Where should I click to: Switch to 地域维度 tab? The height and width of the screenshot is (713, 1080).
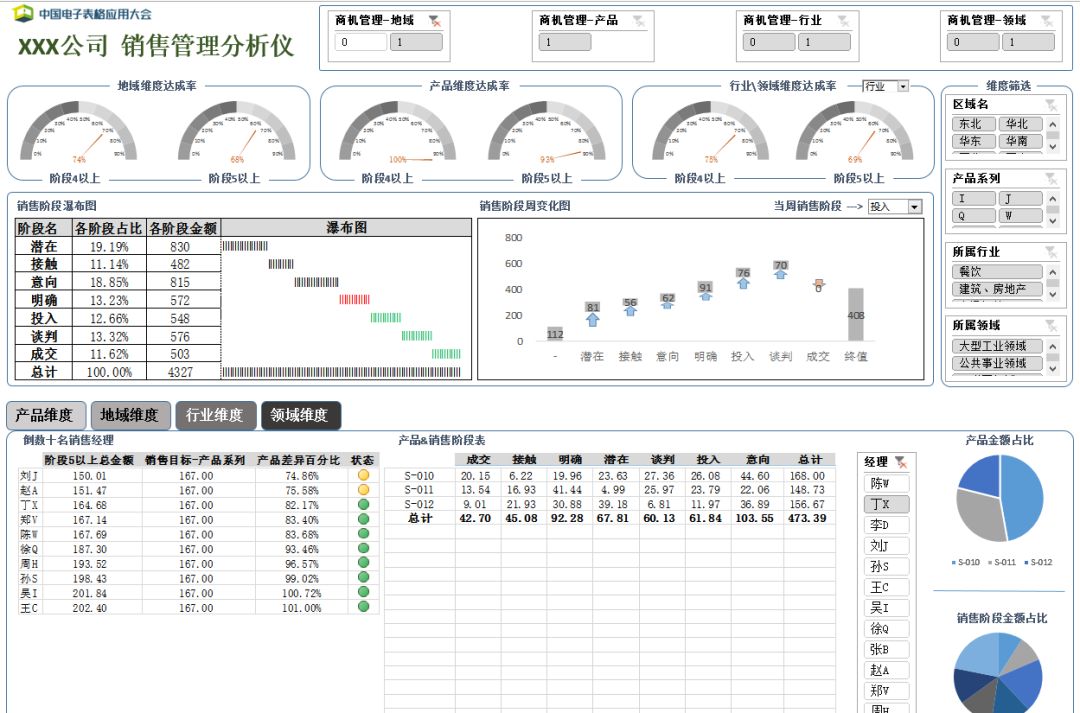point(131,415)
